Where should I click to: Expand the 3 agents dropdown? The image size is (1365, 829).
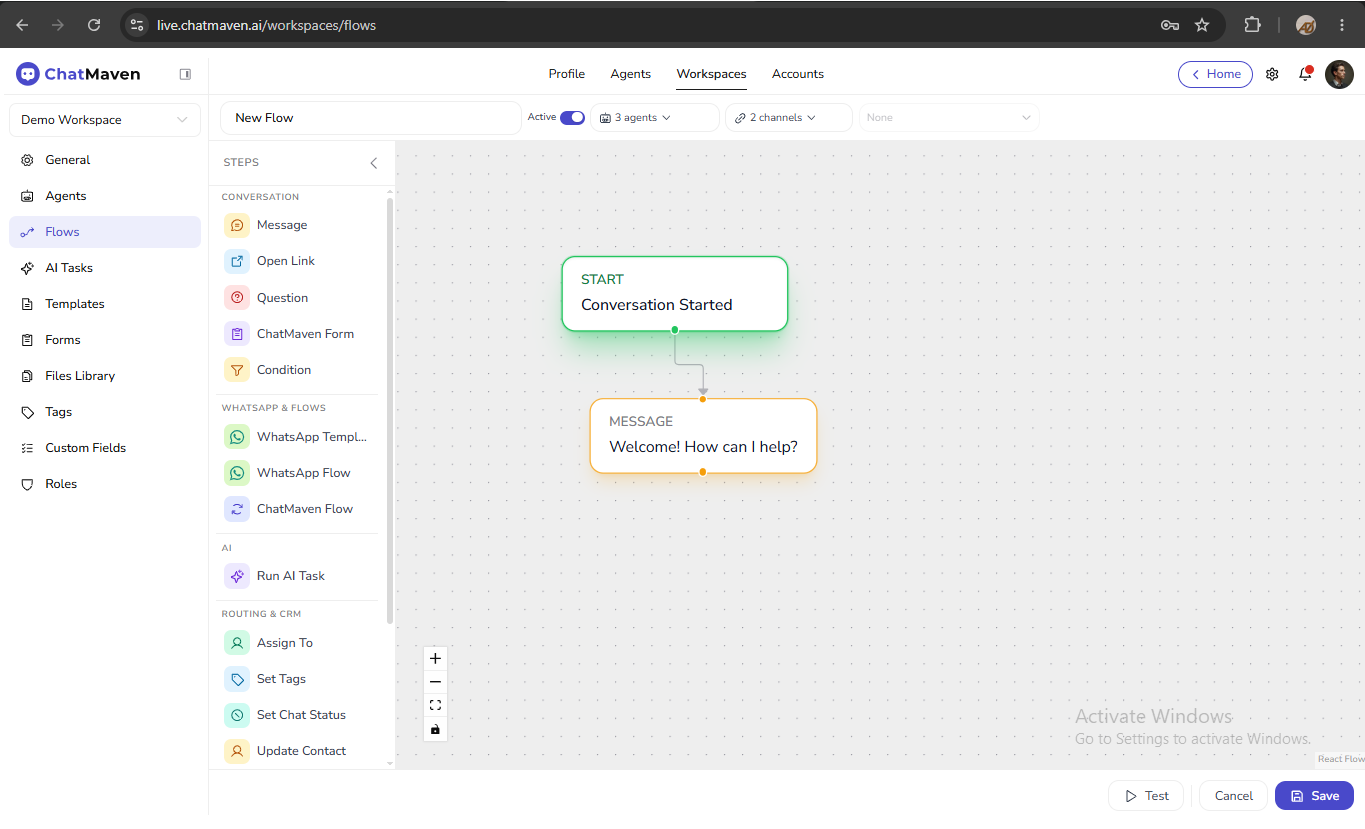[x=655, y=118]
